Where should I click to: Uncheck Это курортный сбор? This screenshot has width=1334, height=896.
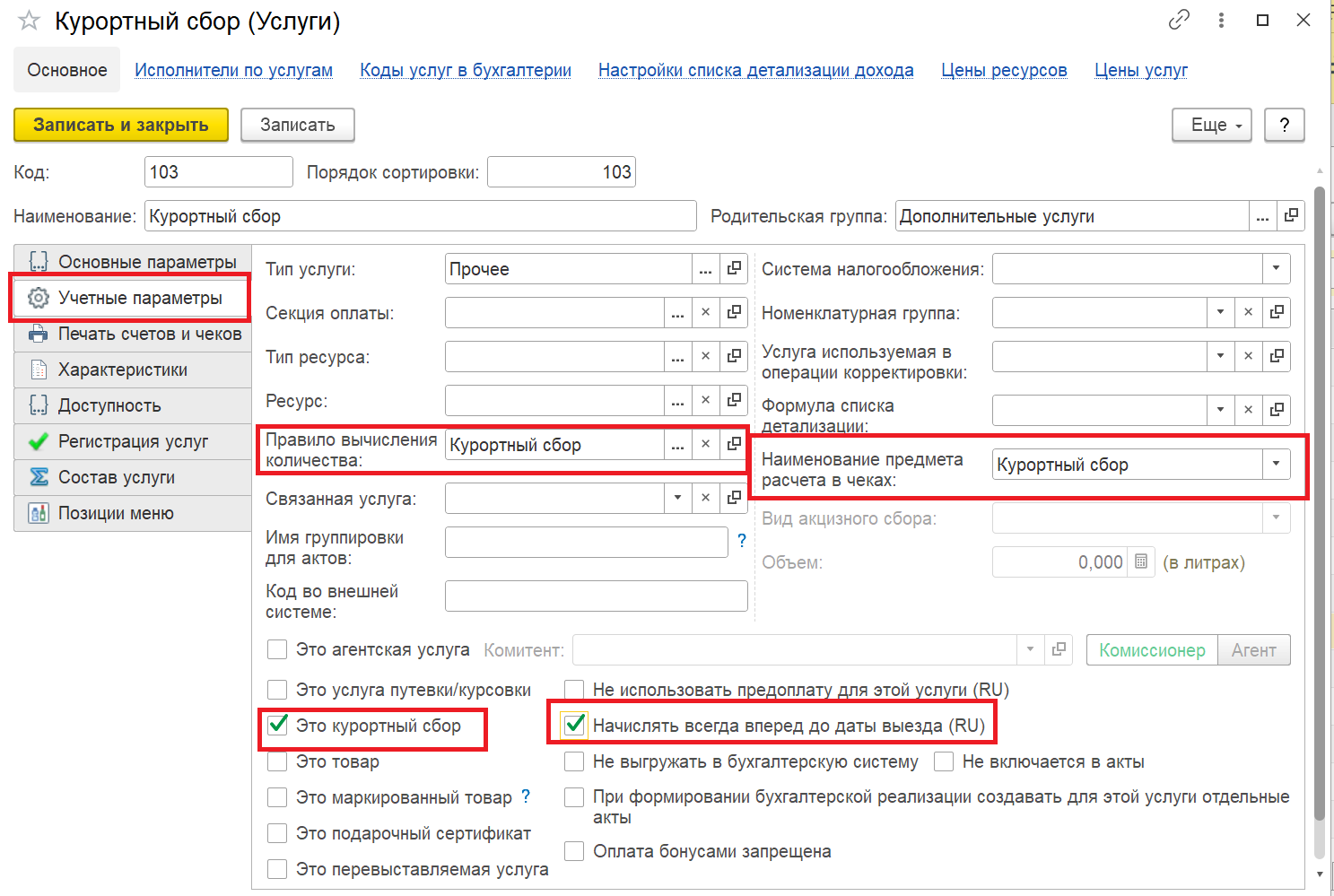278,725
